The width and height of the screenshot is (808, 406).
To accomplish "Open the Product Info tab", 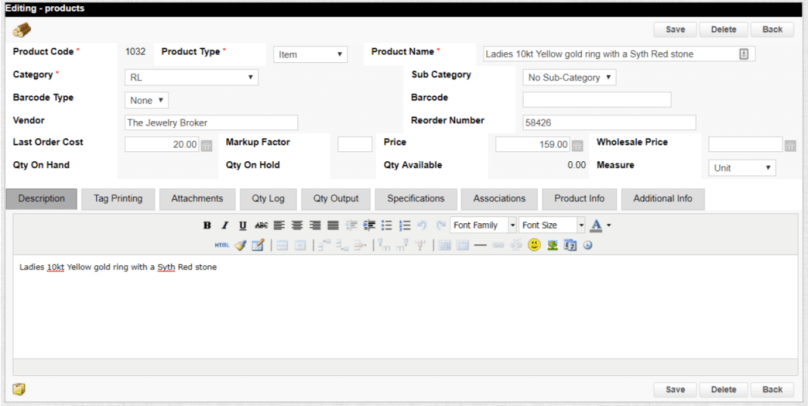I will click(580, 199).
